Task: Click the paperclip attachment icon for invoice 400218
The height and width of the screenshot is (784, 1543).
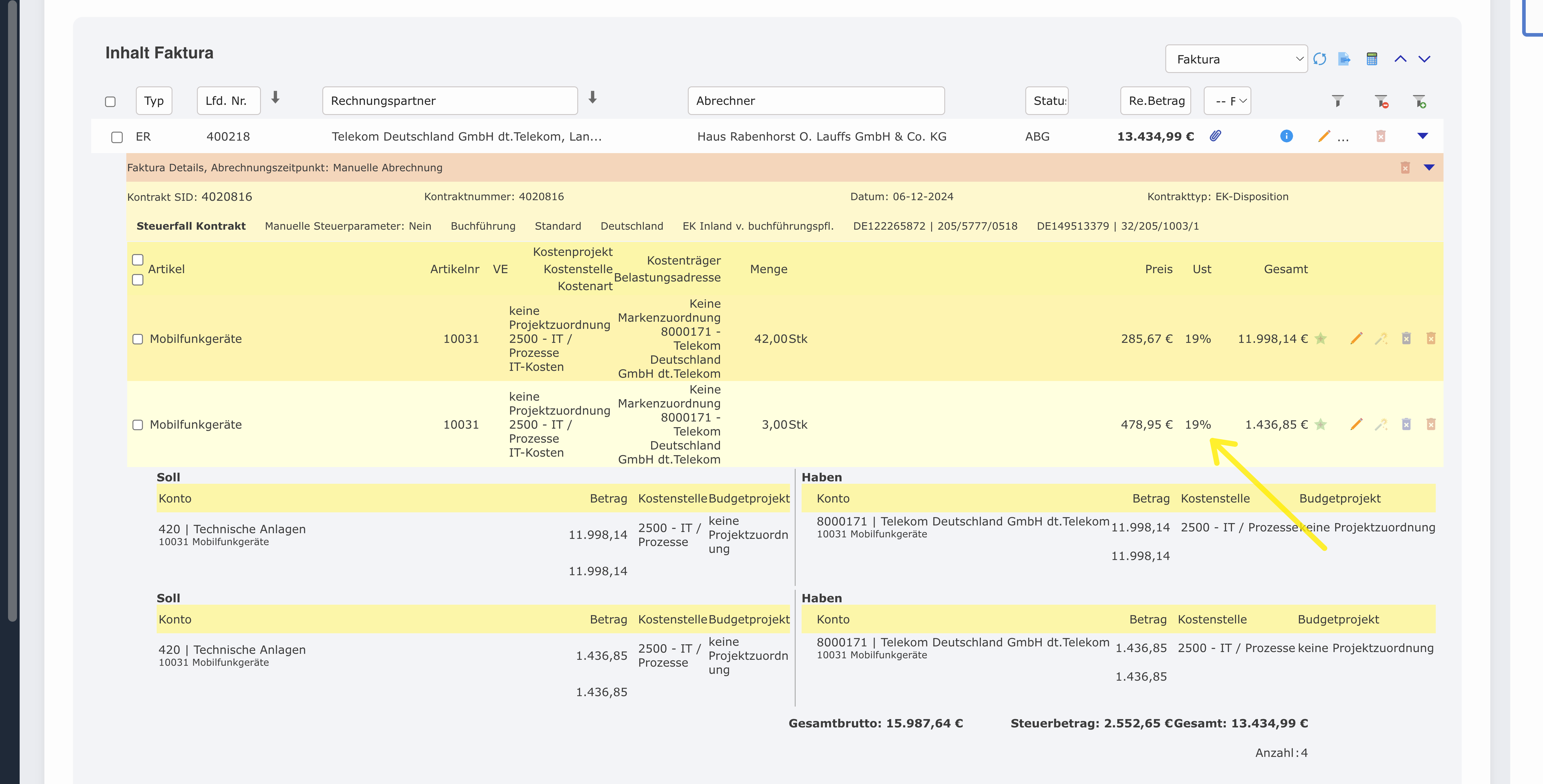Action: [1215, 136]
